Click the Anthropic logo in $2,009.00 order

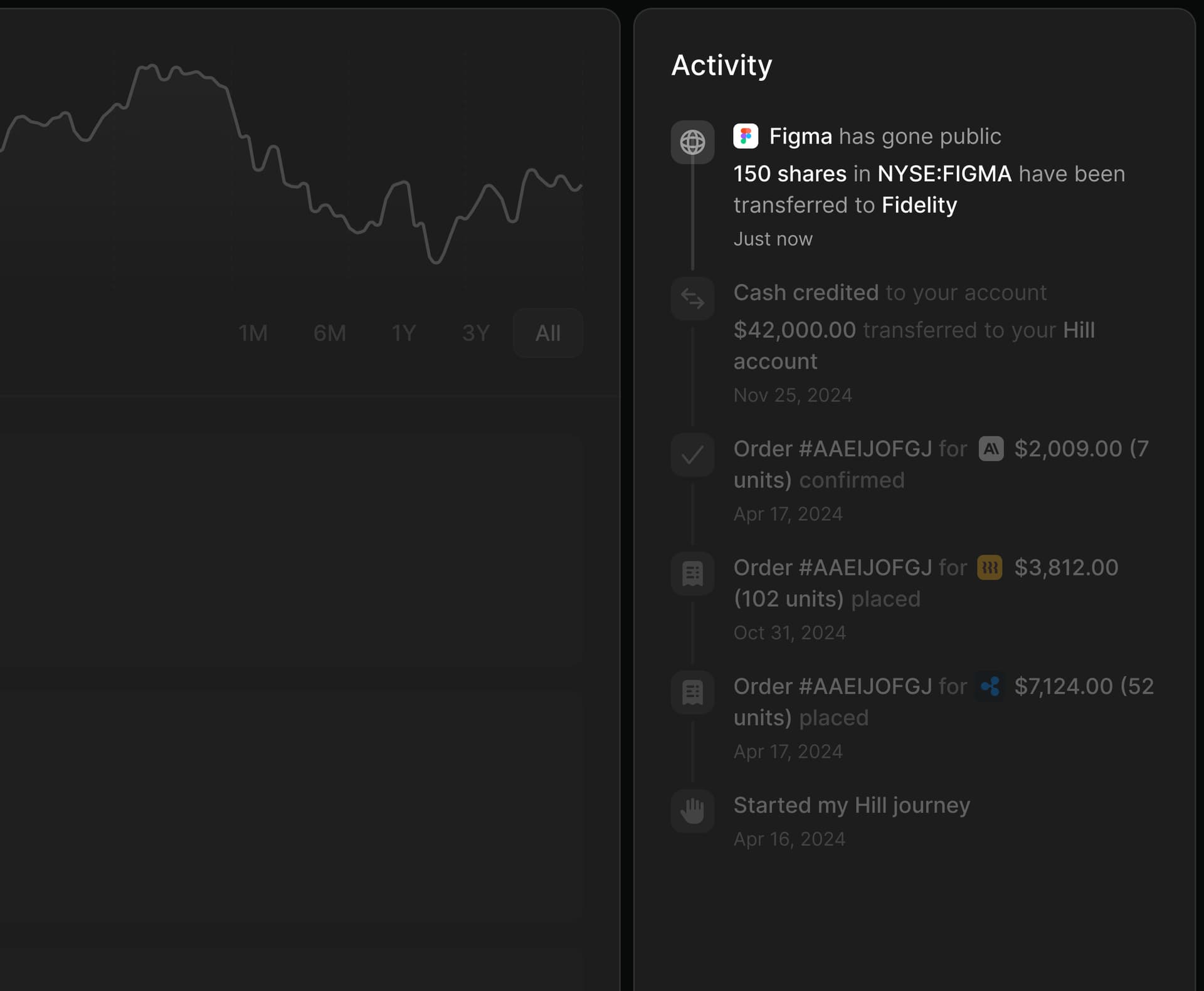point(991,449)
